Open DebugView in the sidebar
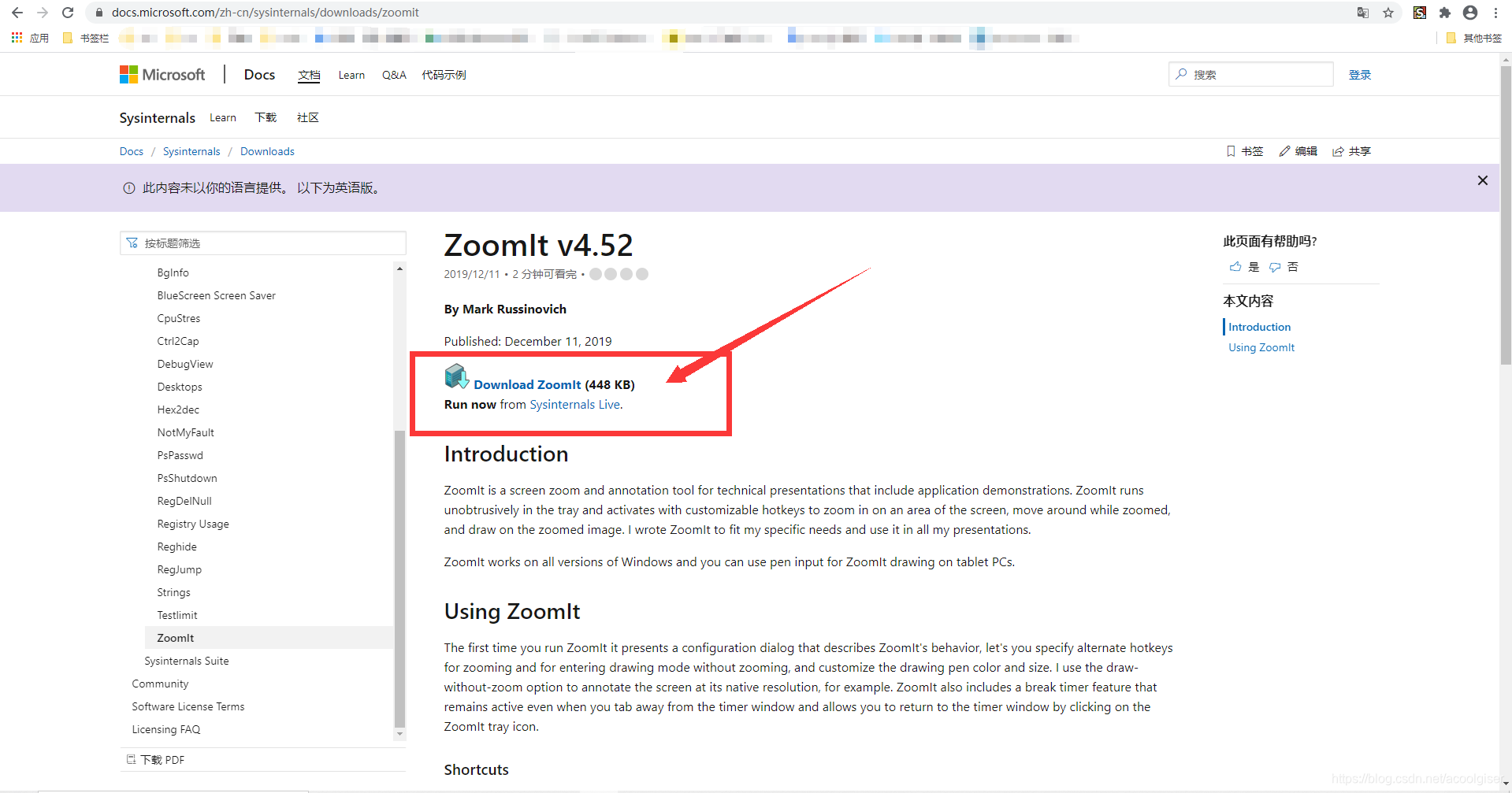1512x793 pixels. pos(184,364)
